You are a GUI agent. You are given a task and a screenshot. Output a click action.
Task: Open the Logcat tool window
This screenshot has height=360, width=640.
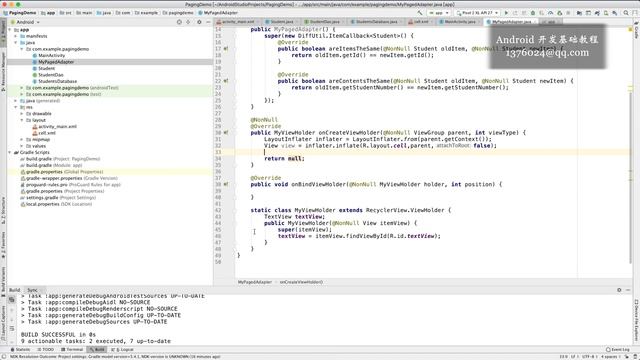[x=122, y=349]
